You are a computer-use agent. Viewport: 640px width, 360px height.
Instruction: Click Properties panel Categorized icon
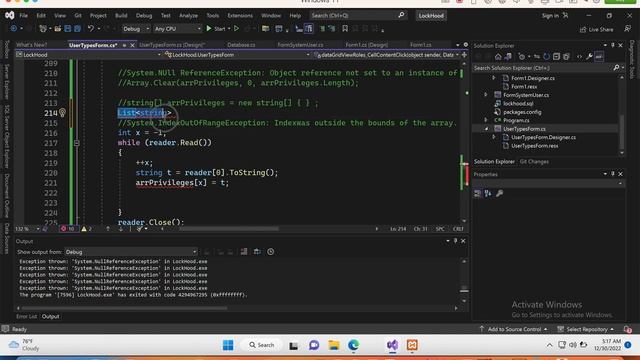(x=477, y=193)
